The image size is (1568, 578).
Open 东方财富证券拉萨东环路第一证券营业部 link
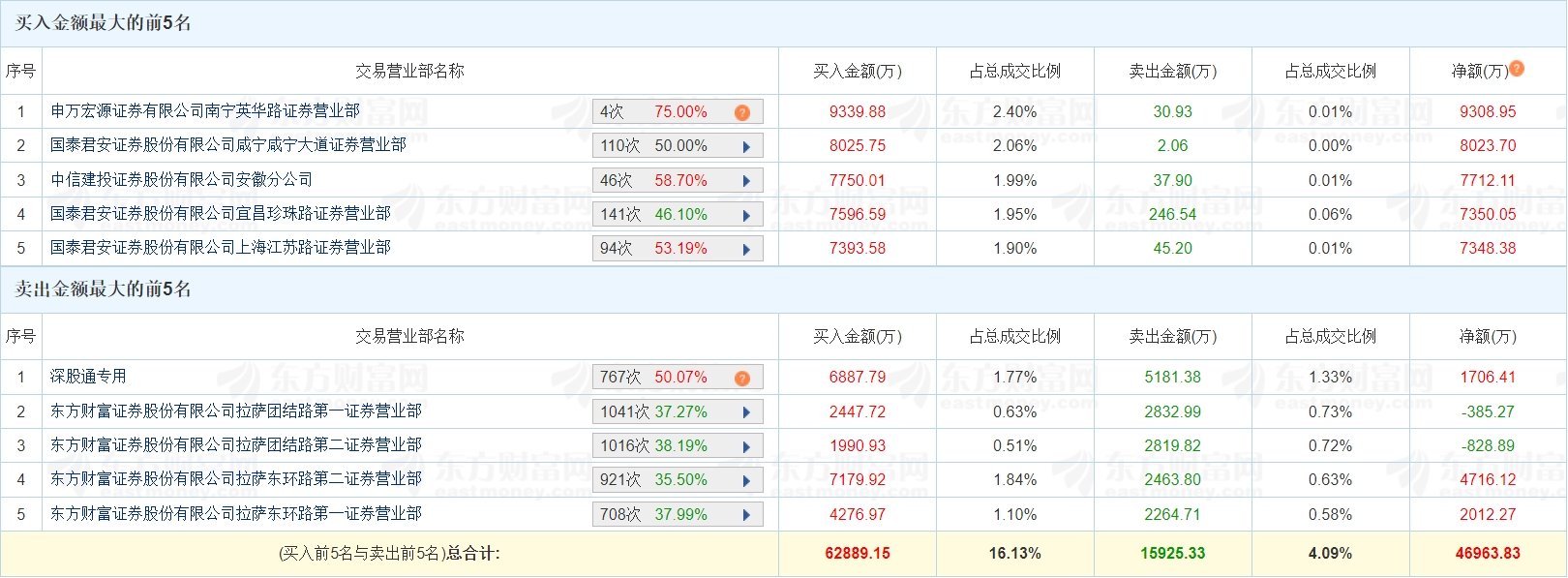pos(236,514)
